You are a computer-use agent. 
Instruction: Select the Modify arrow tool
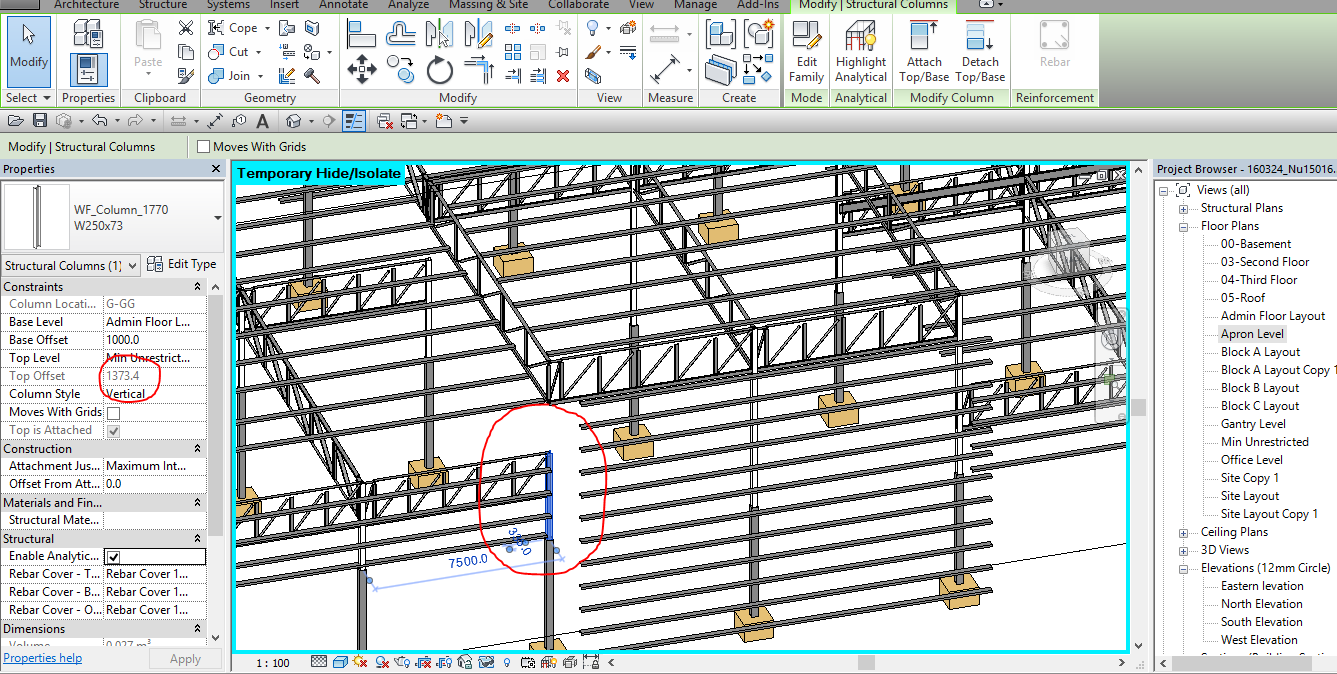pos(28,51)
